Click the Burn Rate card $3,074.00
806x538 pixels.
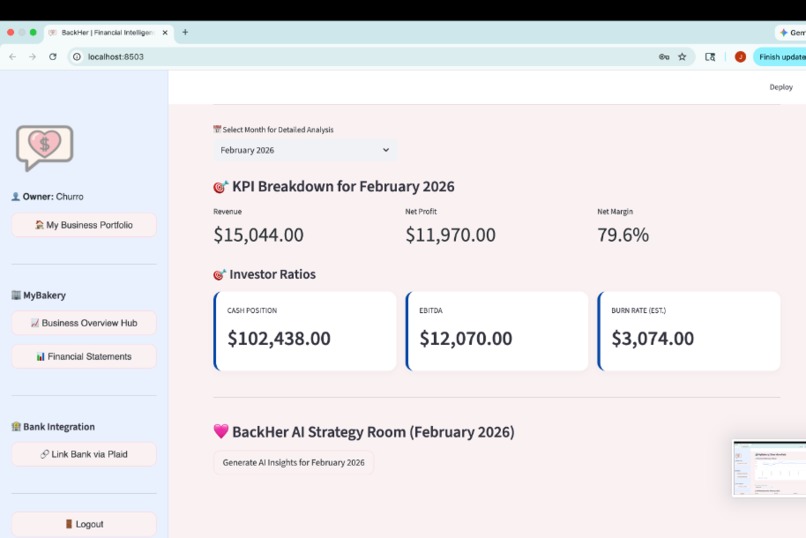point(689,331)
